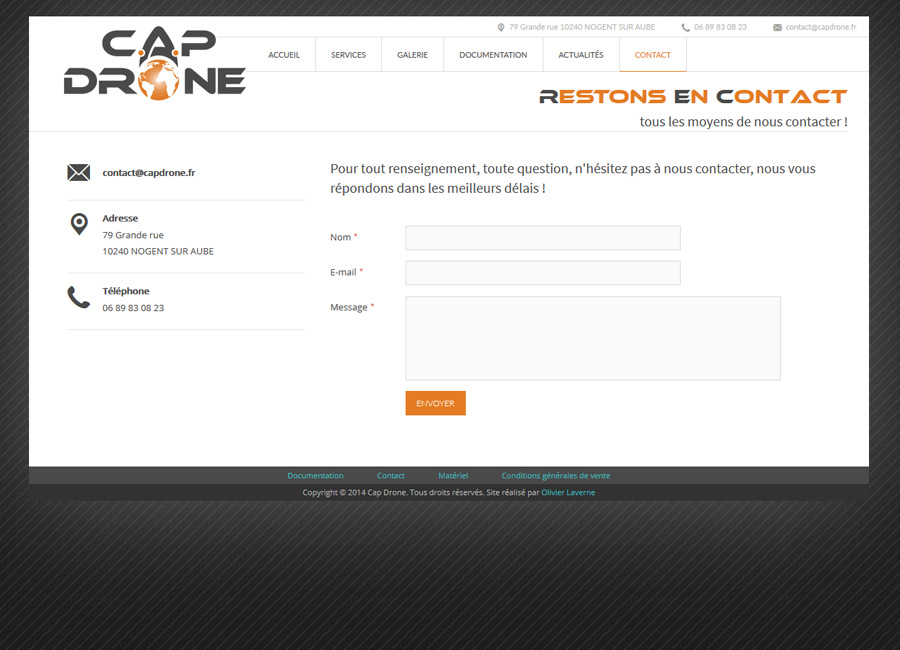Screen dimensions: 900x650
Task: Click the large envelope icon in sidebar
Action: (x=79, y=173)
